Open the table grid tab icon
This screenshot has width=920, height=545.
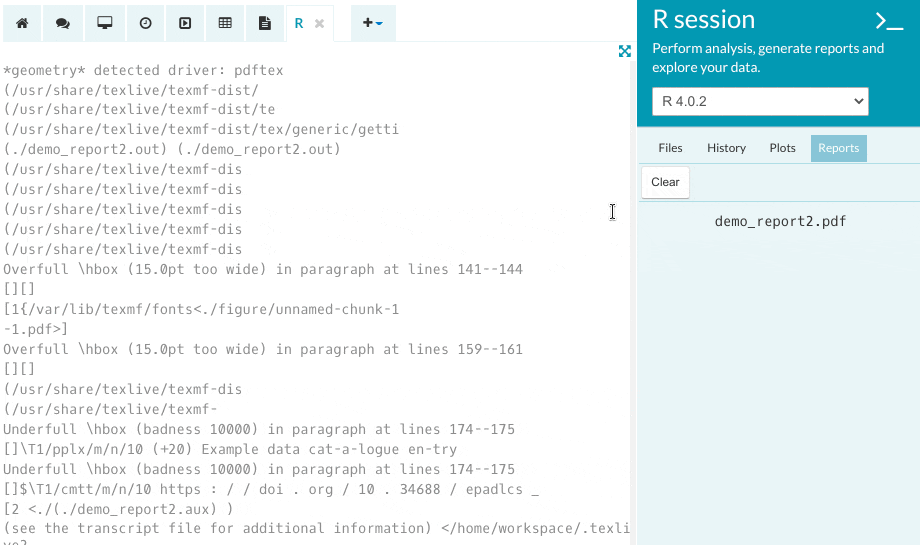pyautogui.click(x=225, y=23)
